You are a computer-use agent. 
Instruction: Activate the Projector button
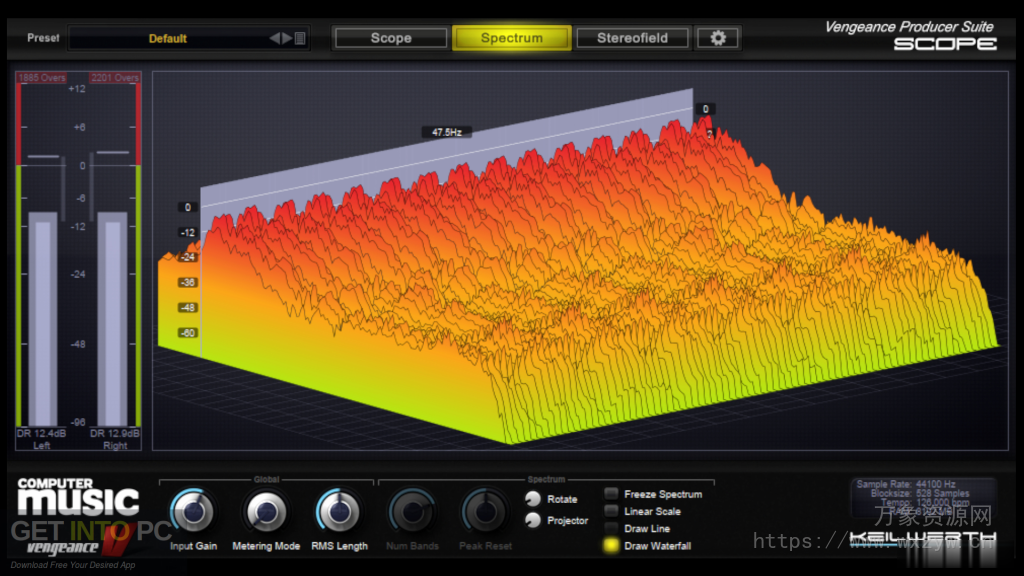tap(531, 520)
